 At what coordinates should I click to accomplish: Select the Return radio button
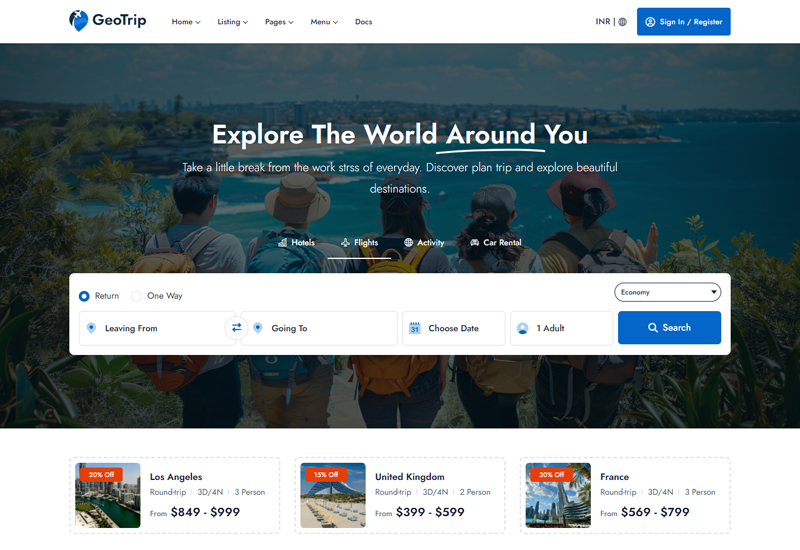[84, 296]
